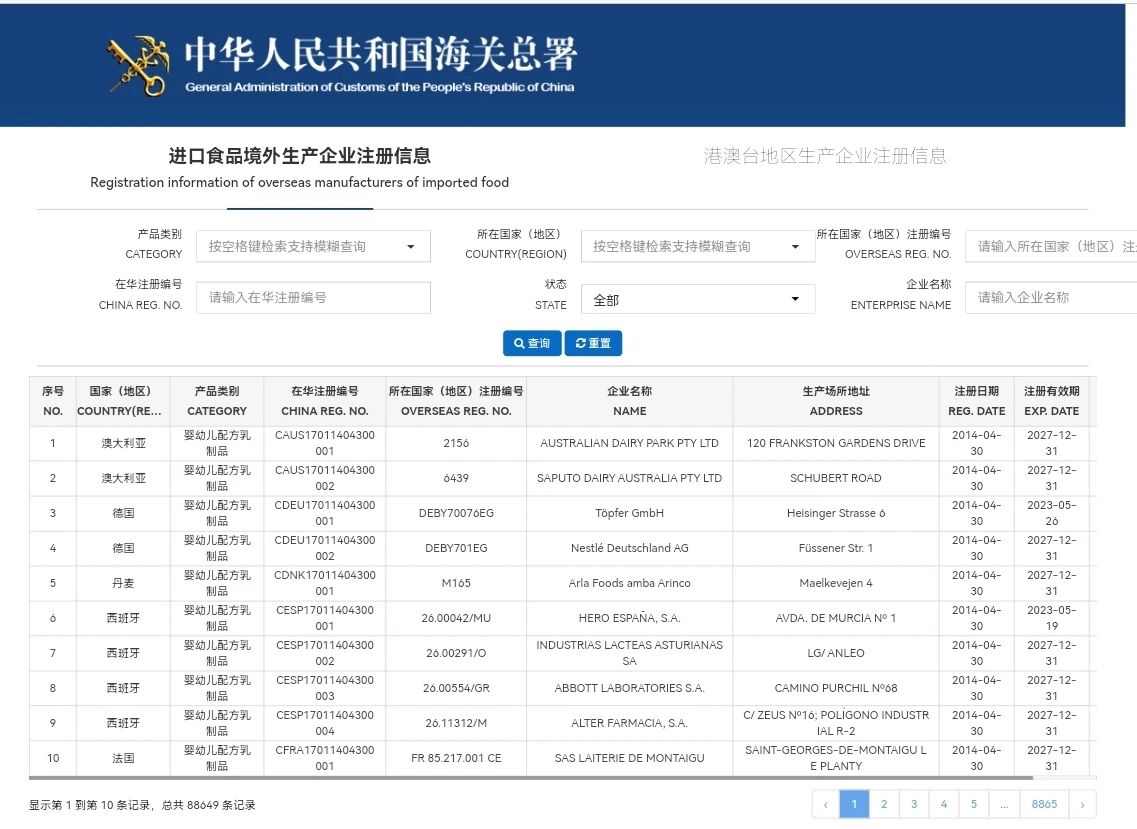
Task: Click the 重置 reset button
Action: point(593,343)
